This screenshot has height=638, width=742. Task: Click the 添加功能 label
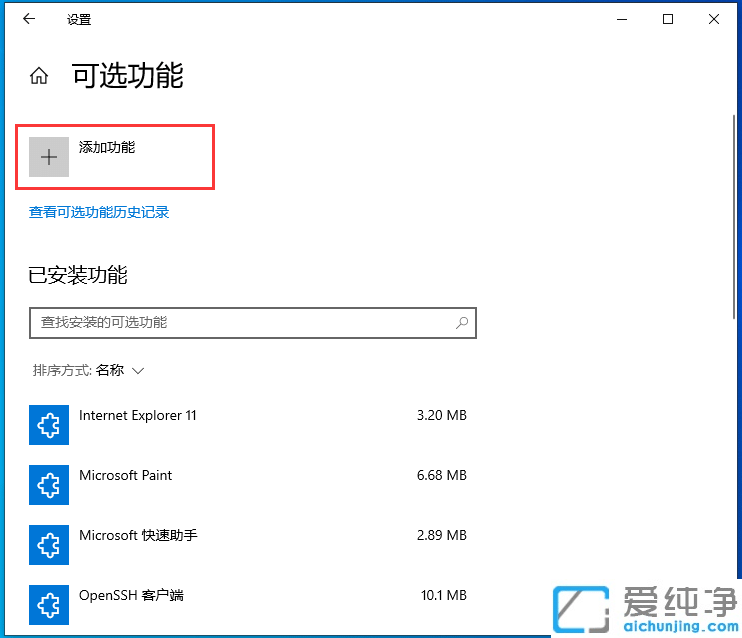coord(107,147)
